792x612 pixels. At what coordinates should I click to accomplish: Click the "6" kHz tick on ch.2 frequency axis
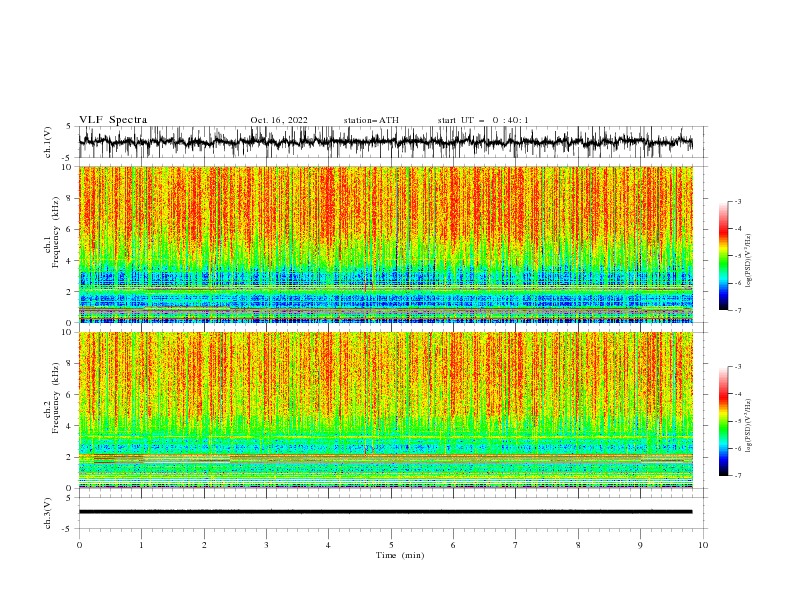coord(69,395)
